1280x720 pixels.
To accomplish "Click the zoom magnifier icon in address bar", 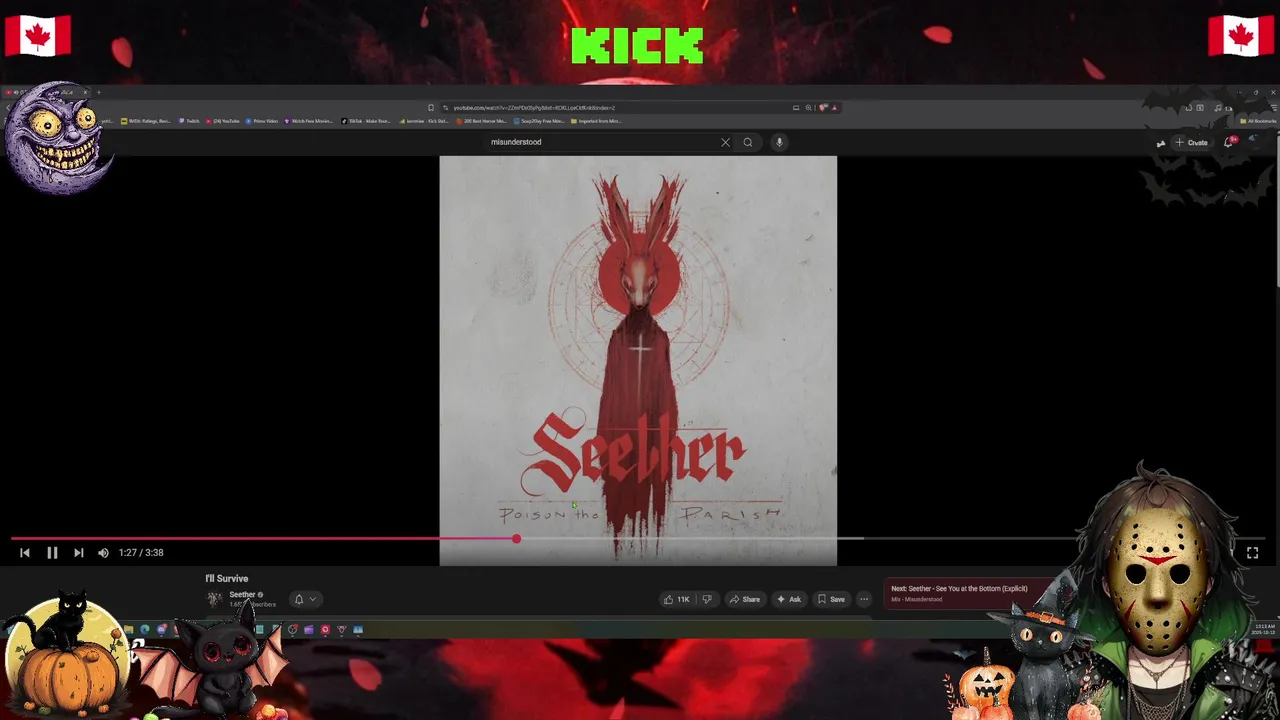I will tap(808, 108).
